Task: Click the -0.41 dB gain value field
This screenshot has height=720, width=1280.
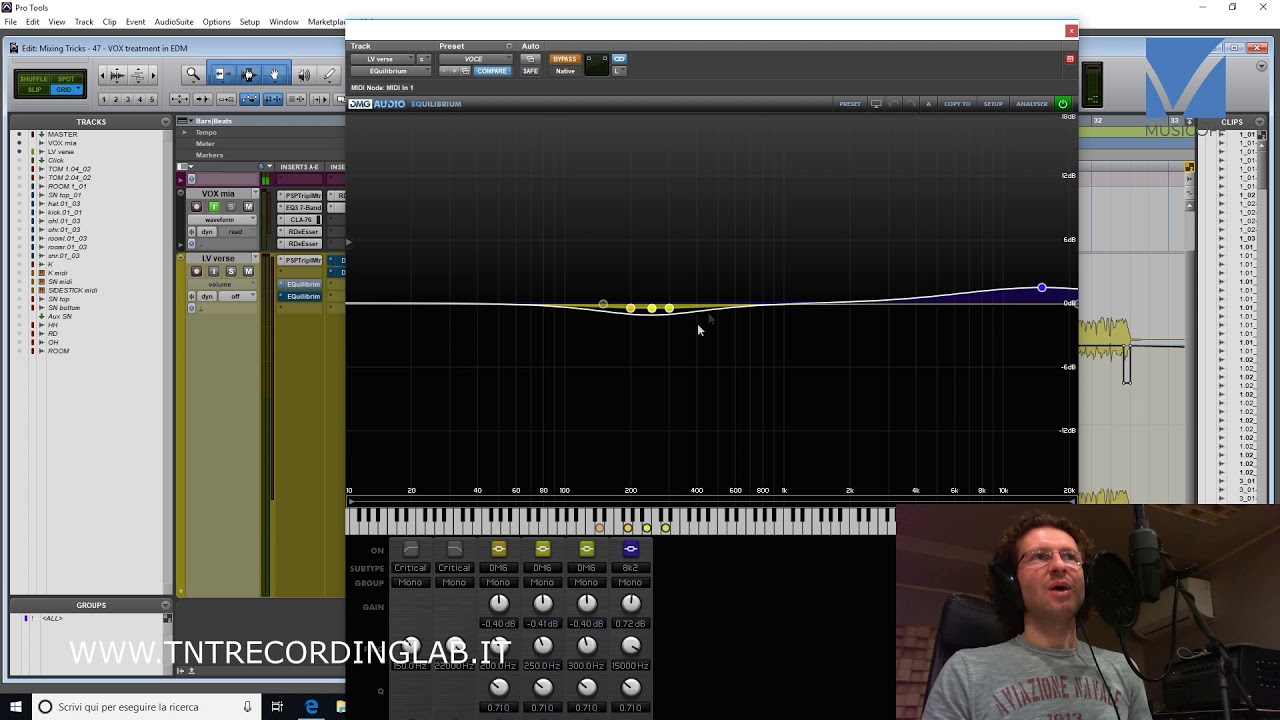Action: tap(542, 623)
